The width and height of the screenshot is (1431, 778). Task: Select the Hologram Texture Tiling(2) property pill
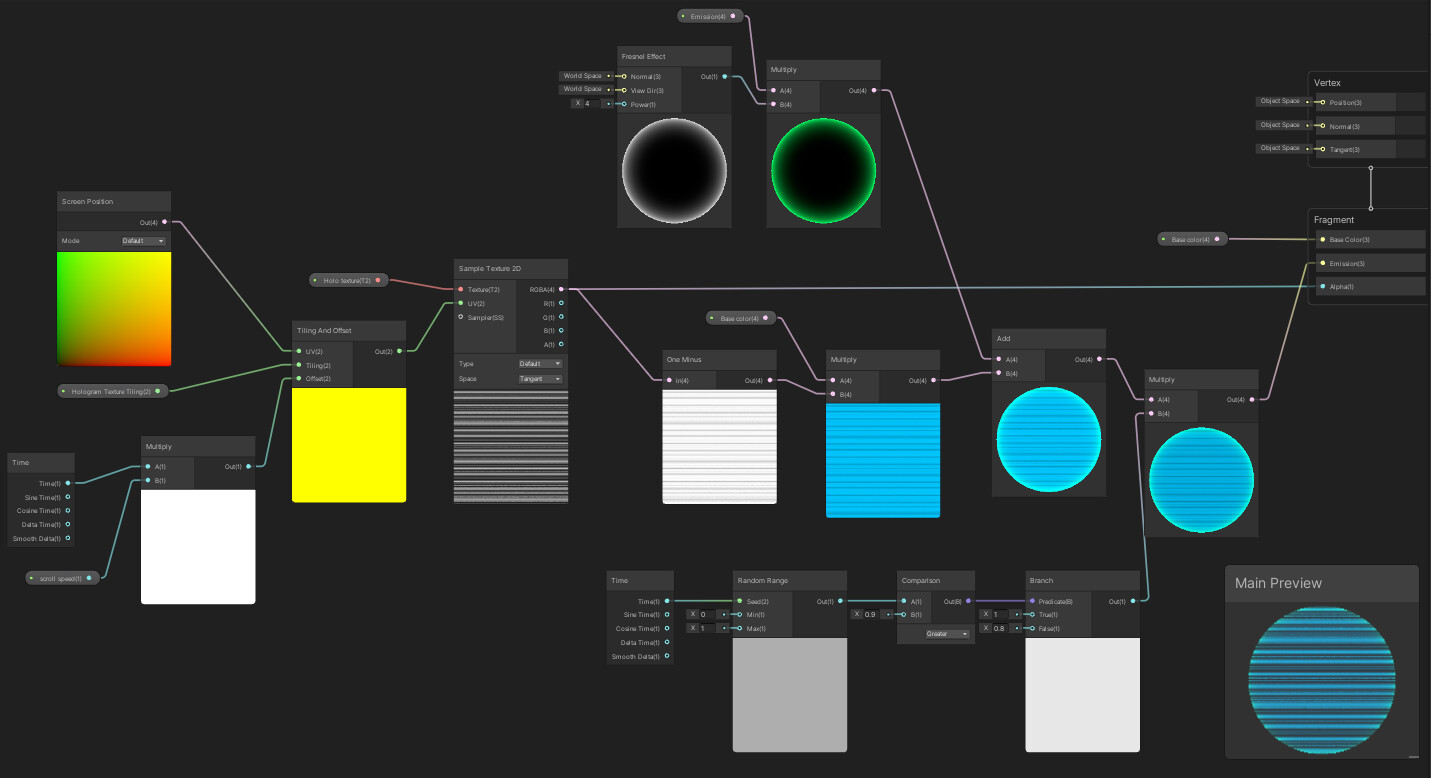tap(112, 390)
